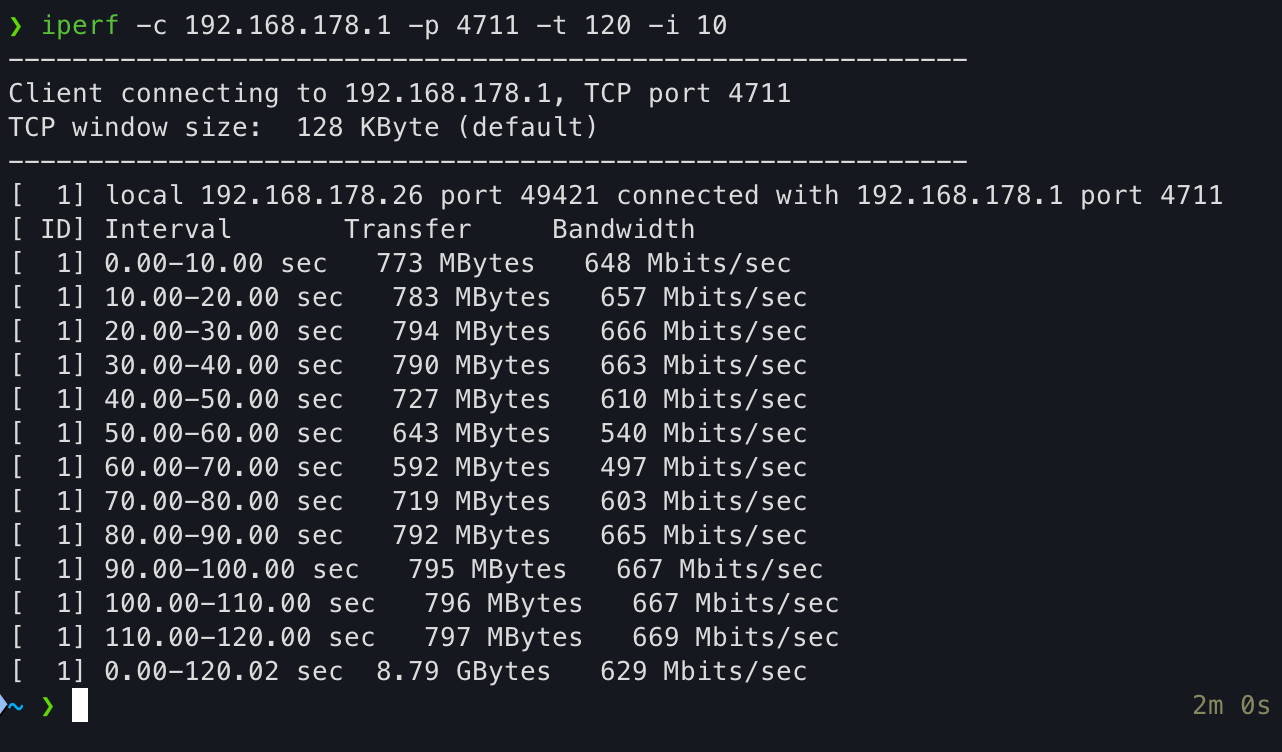Click the Transfer column header

coord(408,229)
